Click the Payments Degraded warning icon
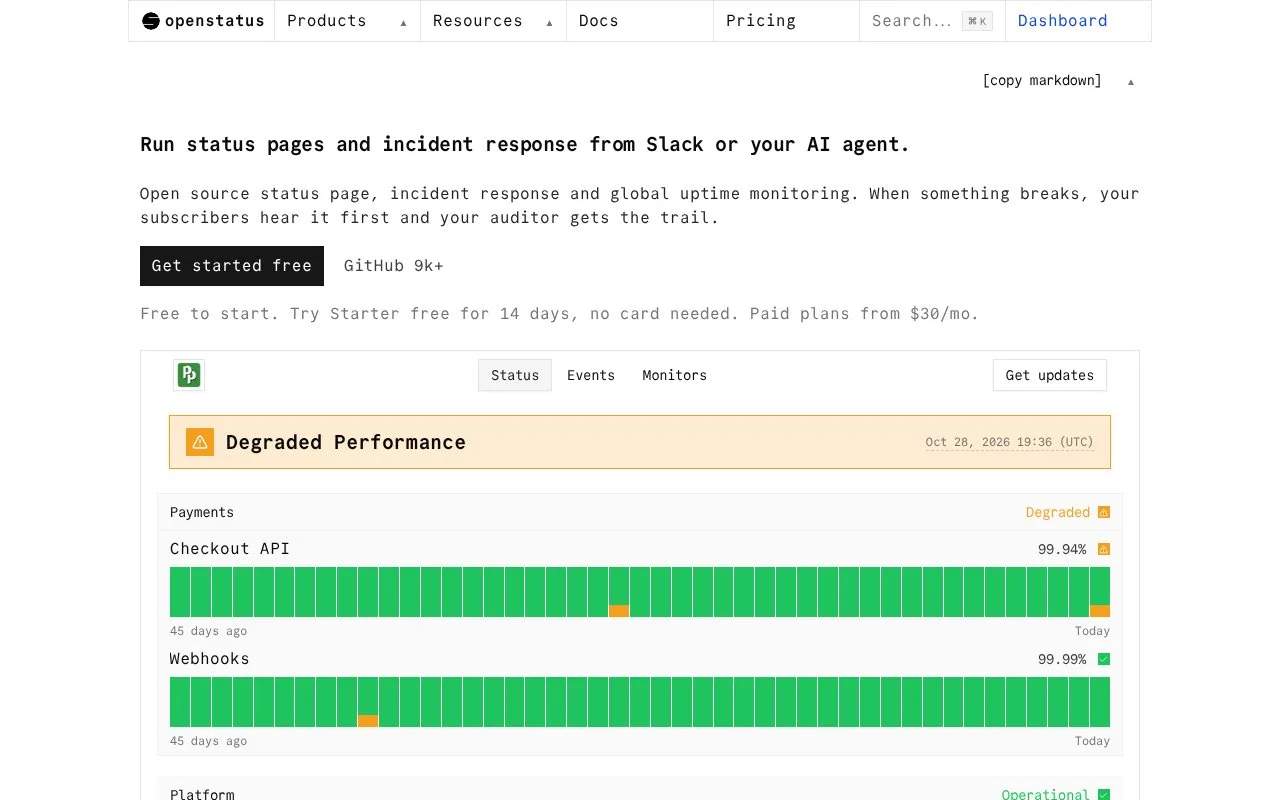The width and height of the screenshot is (1280, 800). [x=1104, y=512]
